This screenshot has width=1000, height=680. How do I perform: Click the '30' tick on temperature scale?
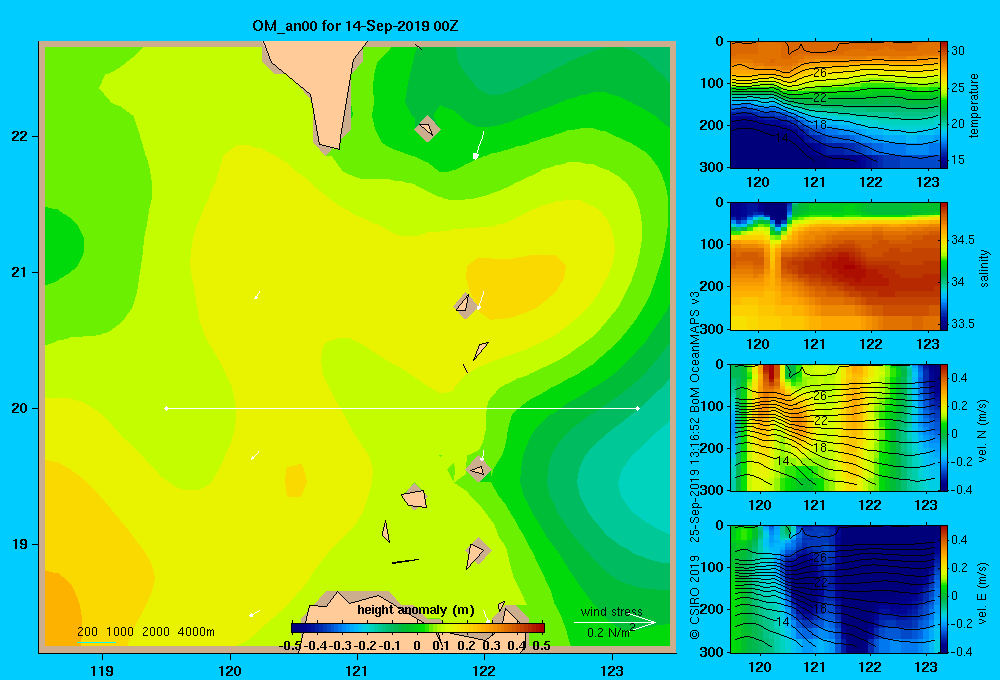point(958,50)
